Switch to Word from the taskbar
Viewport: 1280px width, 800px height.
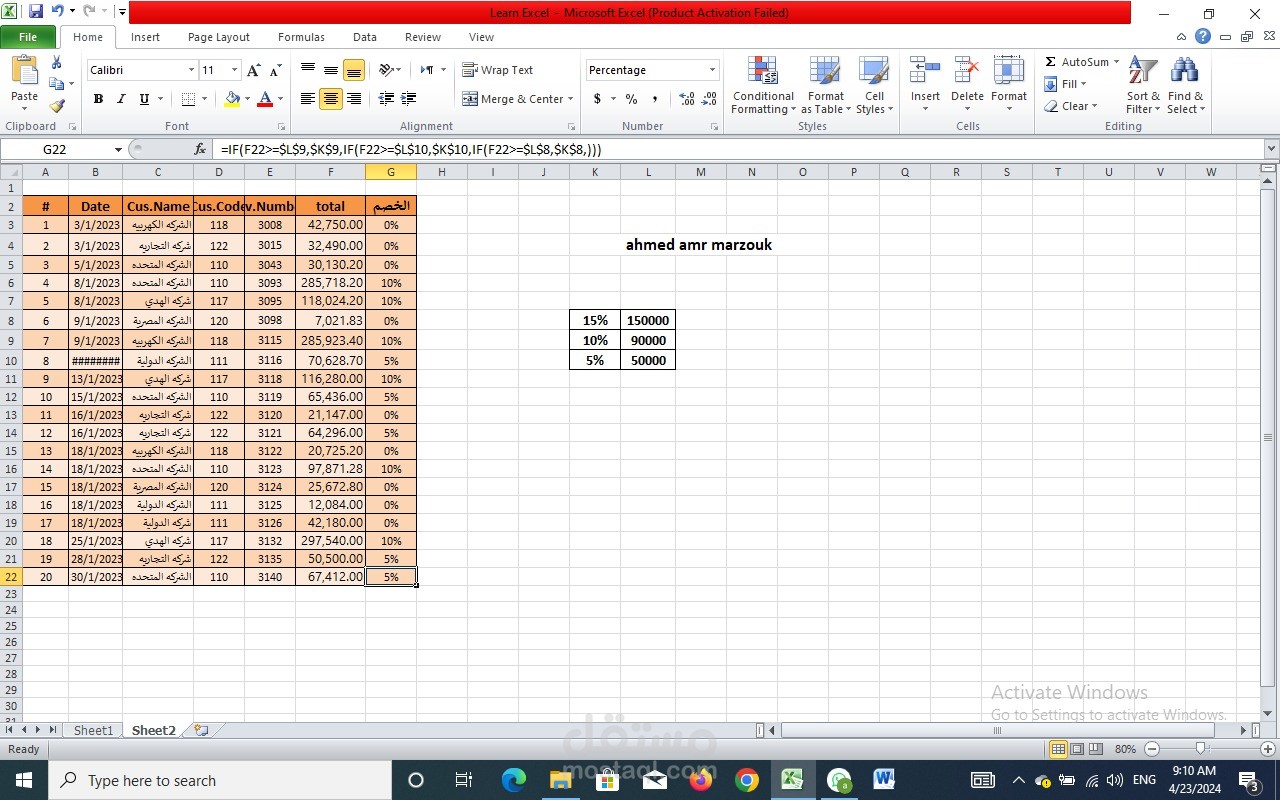[x=884, y=780]
